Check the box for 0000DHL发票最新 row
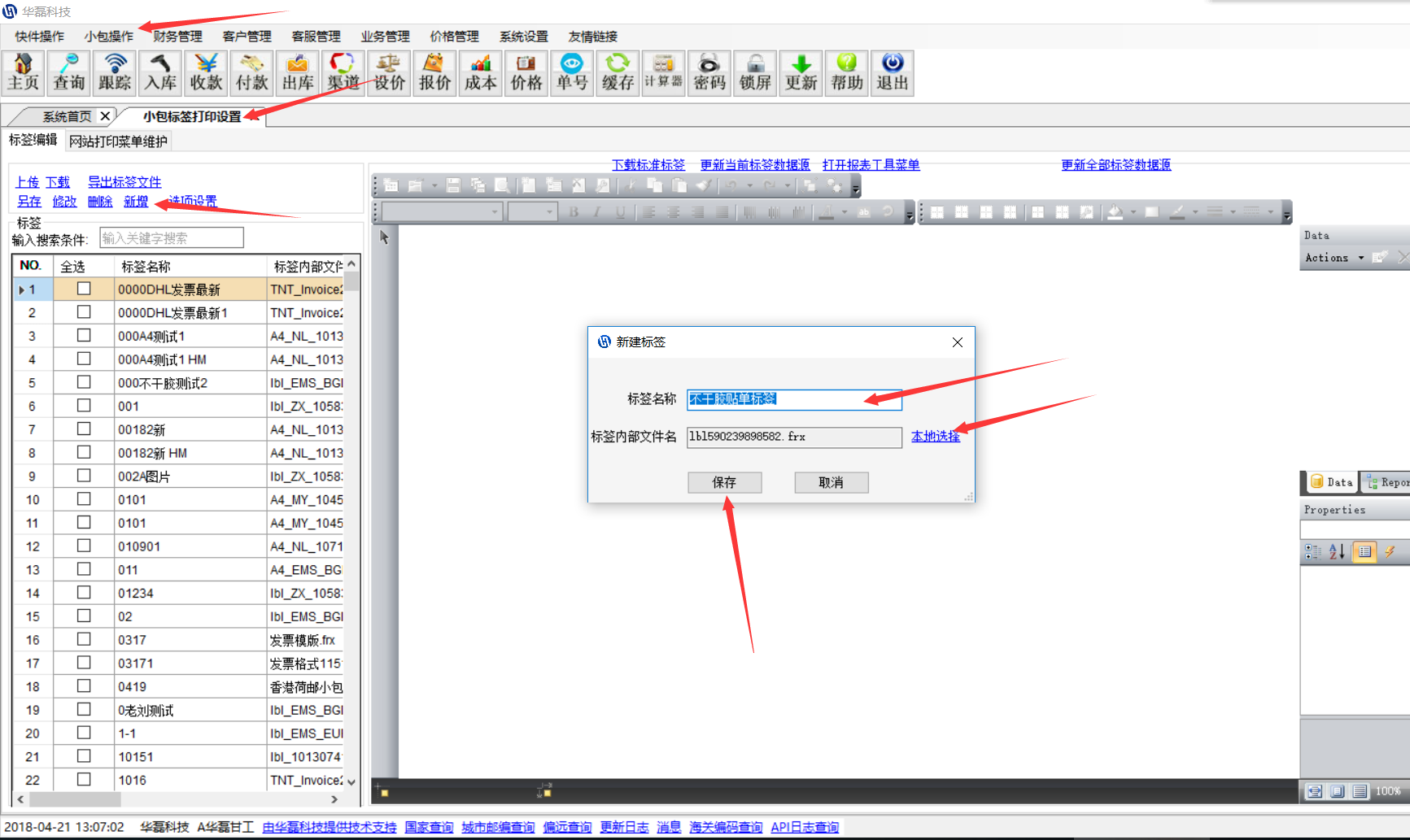This screenshot has height=840, width=1410. click(x=84, y=289)
